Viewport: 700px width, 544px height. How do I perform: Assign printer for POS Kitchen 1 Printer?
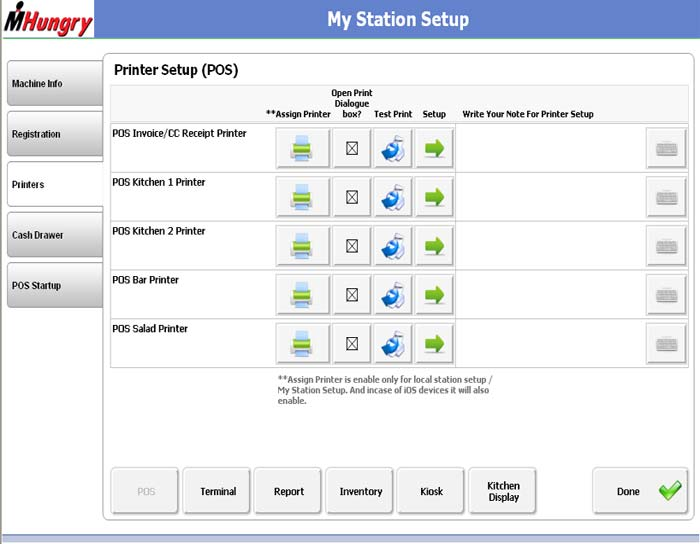(x=303, y=197)
